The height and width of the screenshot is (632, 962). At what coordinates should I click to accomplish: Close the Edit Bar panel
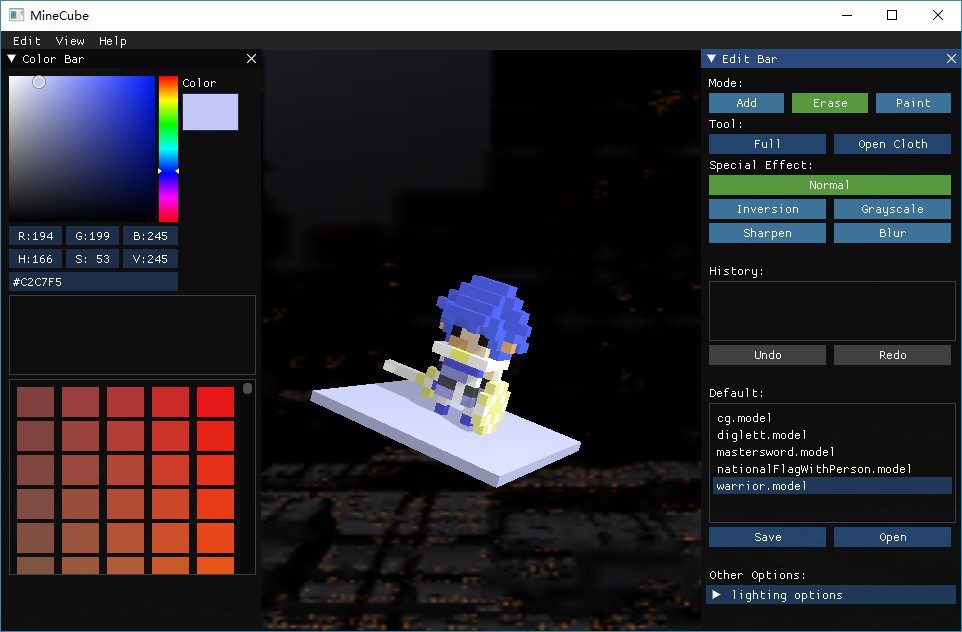[x=951, y=58]
